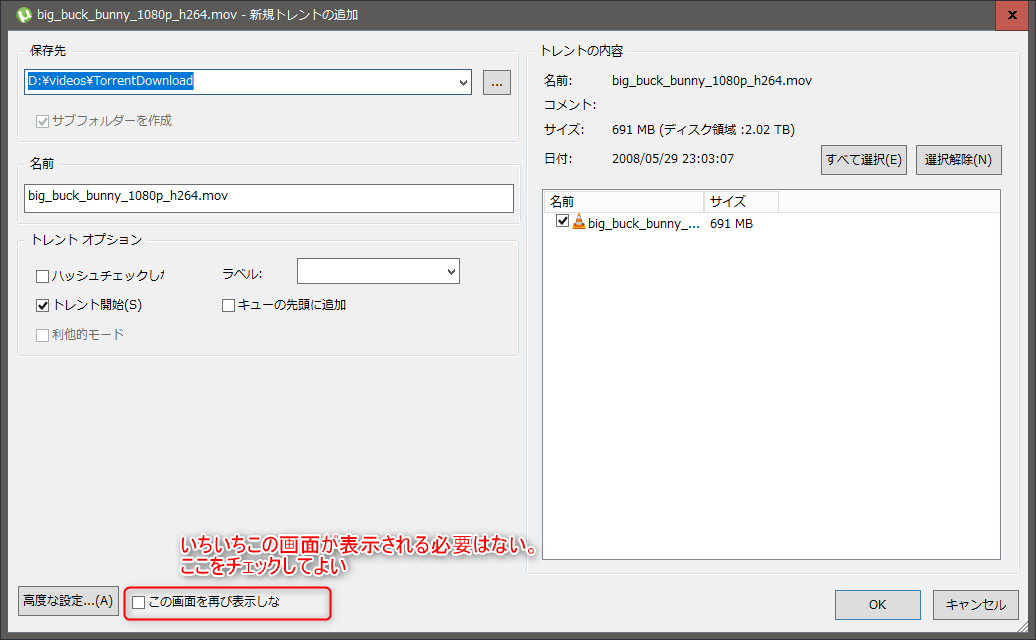The width and height of the screenshot is (1036, 640).
Task: Enable the skip hash check checkbox
Action: [42, 277]
